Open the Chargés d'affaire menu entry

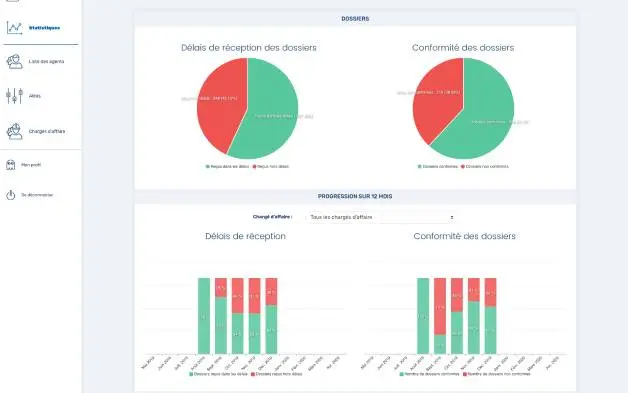[46, 131]
